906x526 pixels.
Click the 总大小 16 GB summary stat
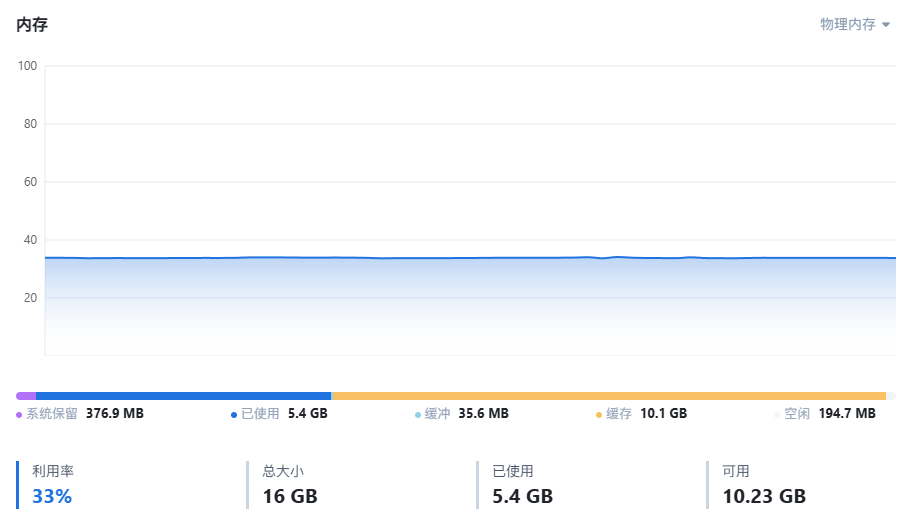(x=289, y=484)
